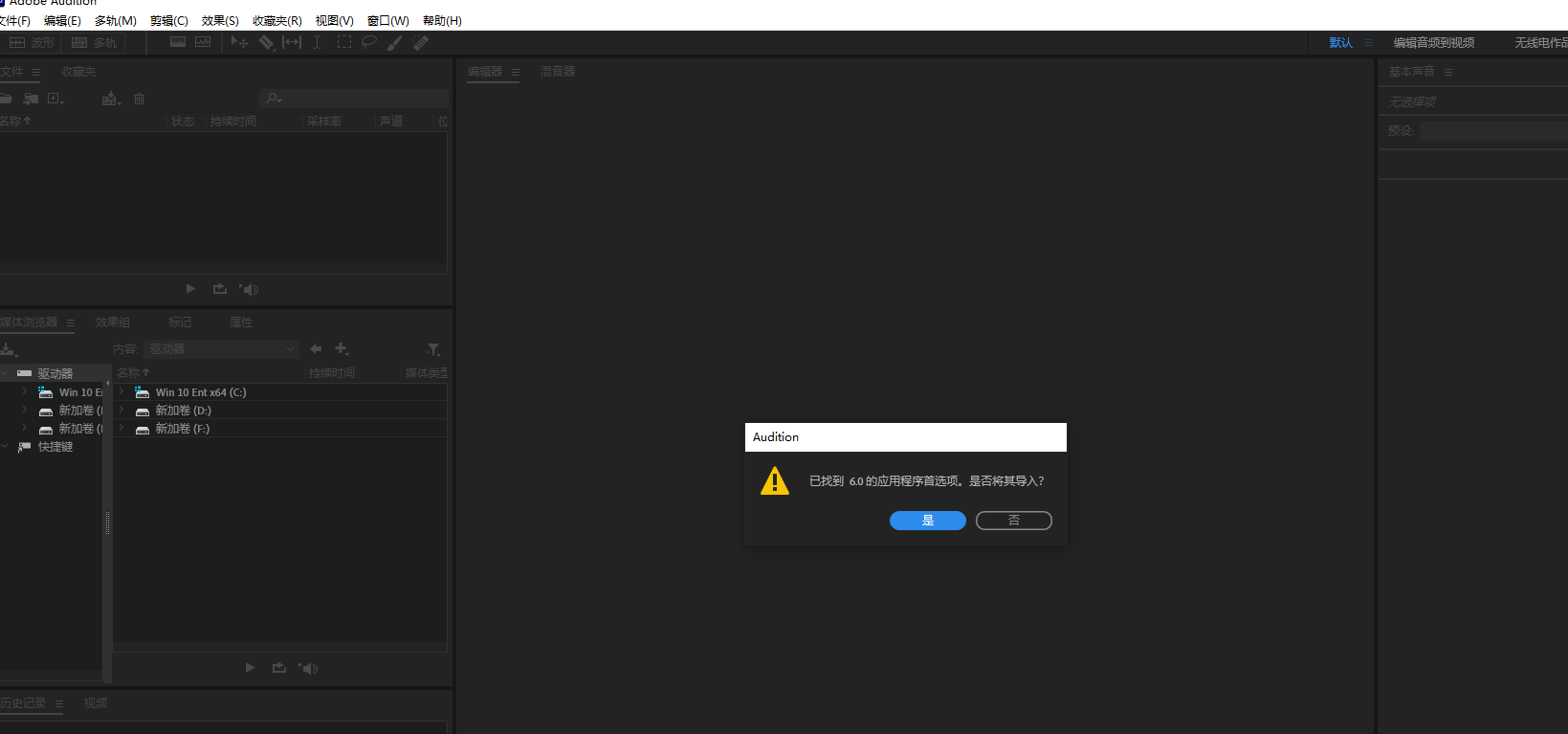Switch to the 混音器 tab
Viewport: 1568px width, 734px height.
(x=558, y=72)
